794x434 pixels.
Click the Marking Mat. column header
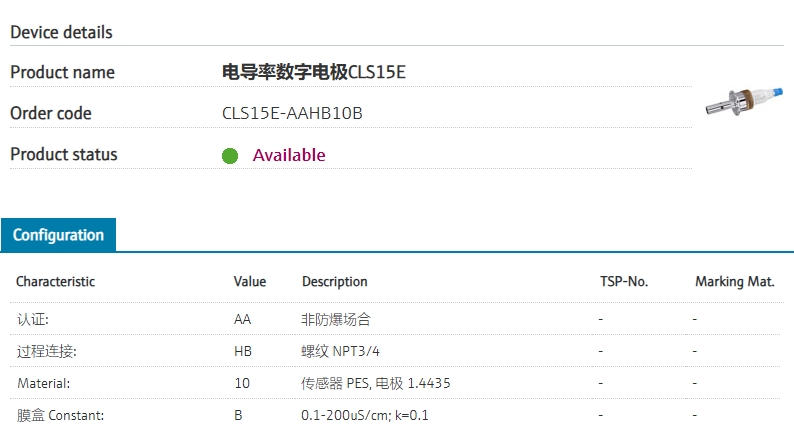click(735, 282)
